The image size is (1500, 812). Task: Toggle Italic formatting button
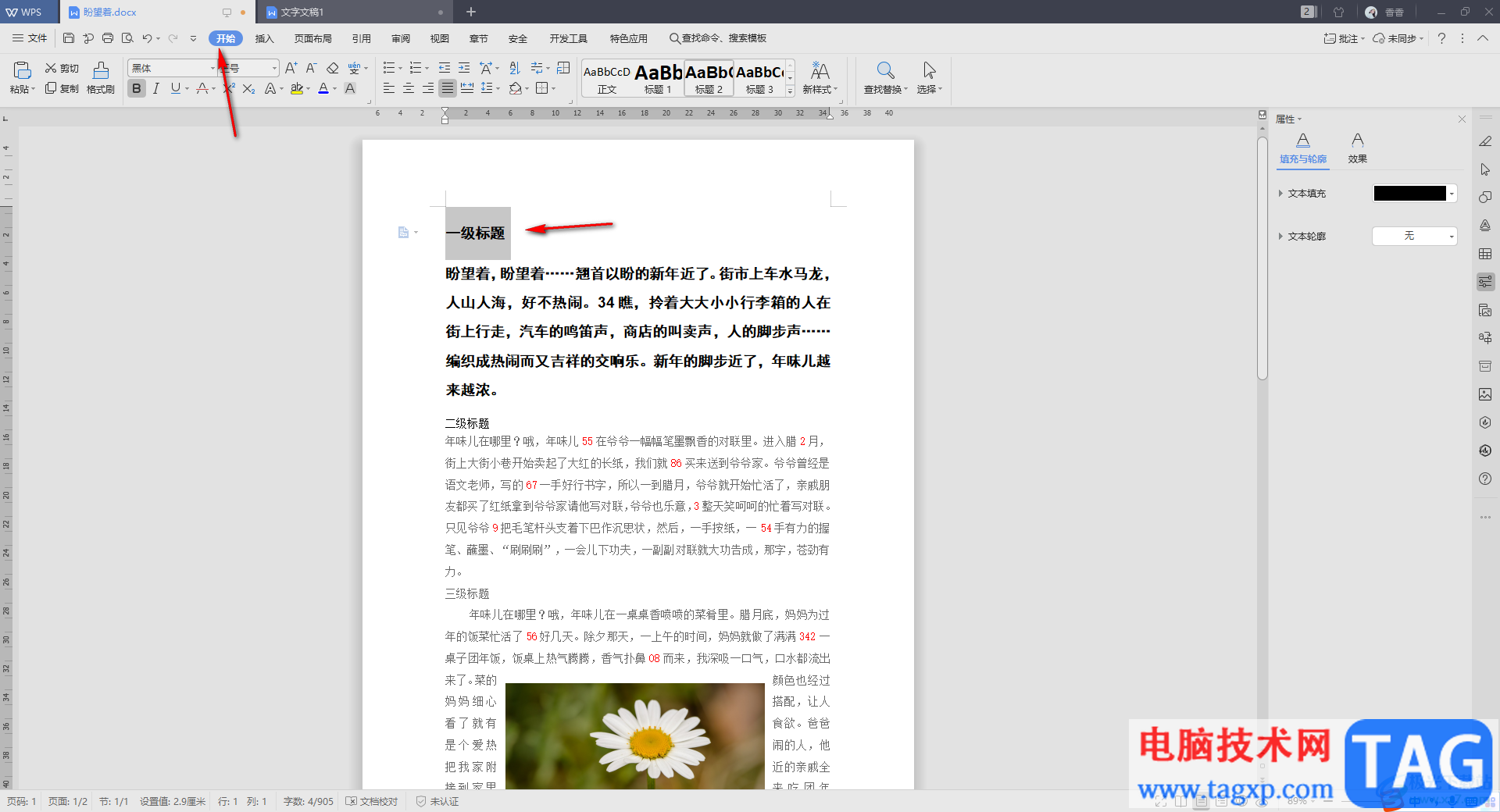156,88
